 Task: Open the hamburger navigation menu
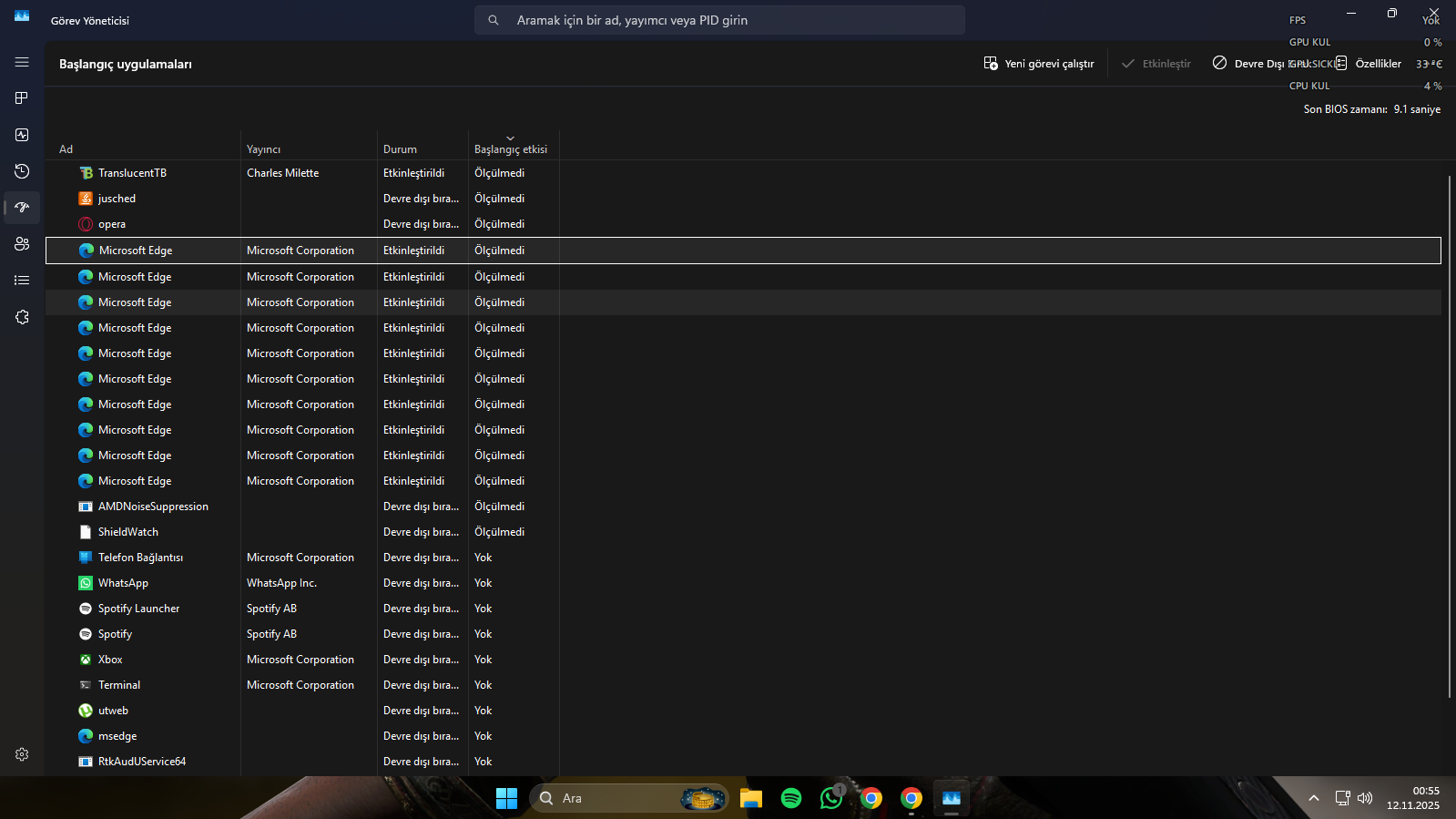(22, 62)
